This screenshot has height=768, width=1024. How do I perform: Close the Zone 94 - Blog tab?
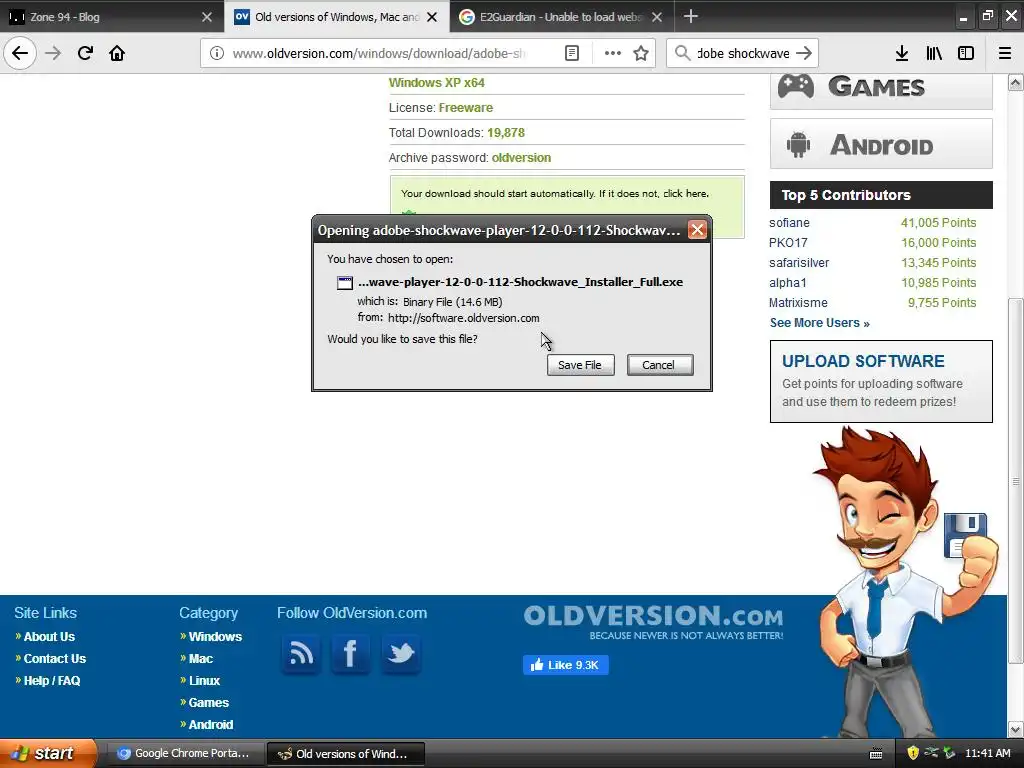207,17
